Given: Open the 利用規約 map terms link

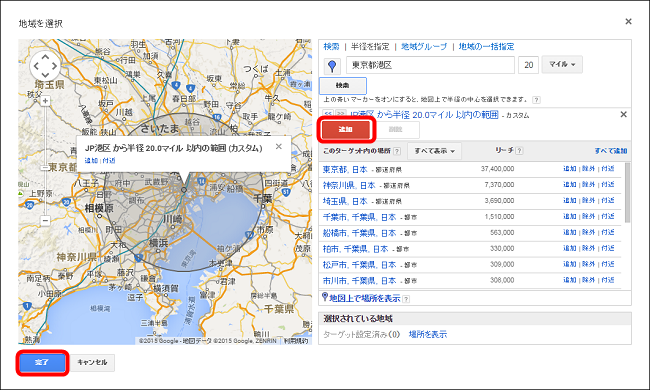Looking at the screenshot, I should click(x=296, y=341).
